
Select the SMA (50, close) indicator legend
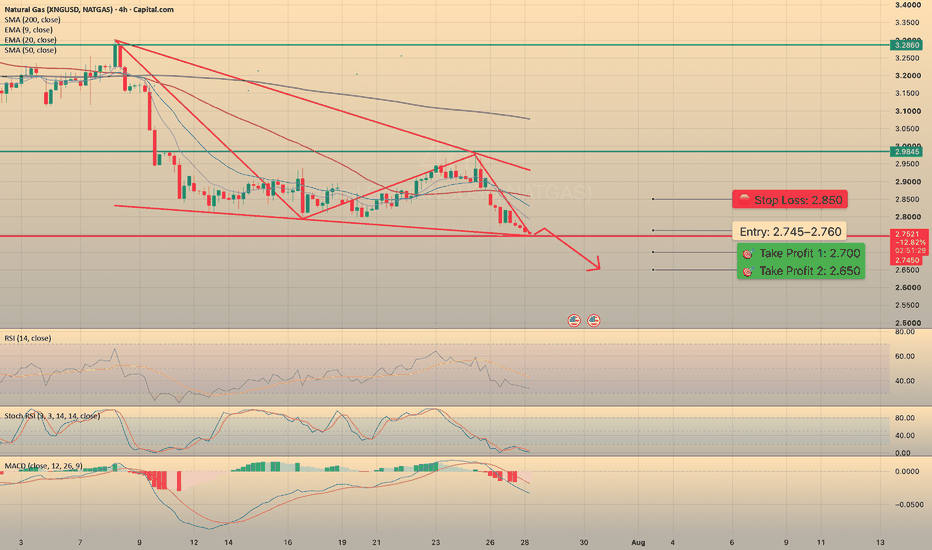coord(30,50)
